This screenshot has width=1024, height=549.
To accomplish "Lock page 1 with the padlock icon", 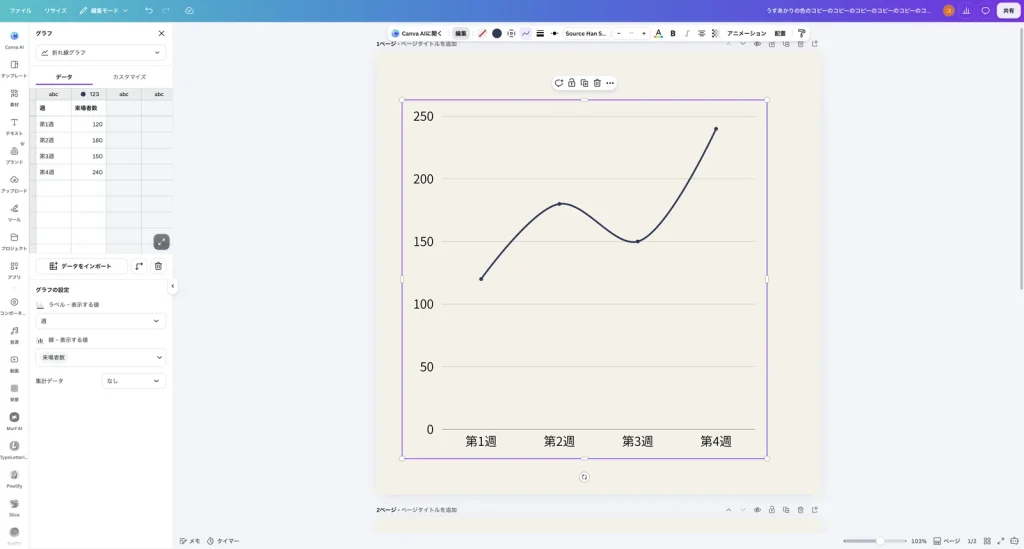I will (x=771, y=44).
